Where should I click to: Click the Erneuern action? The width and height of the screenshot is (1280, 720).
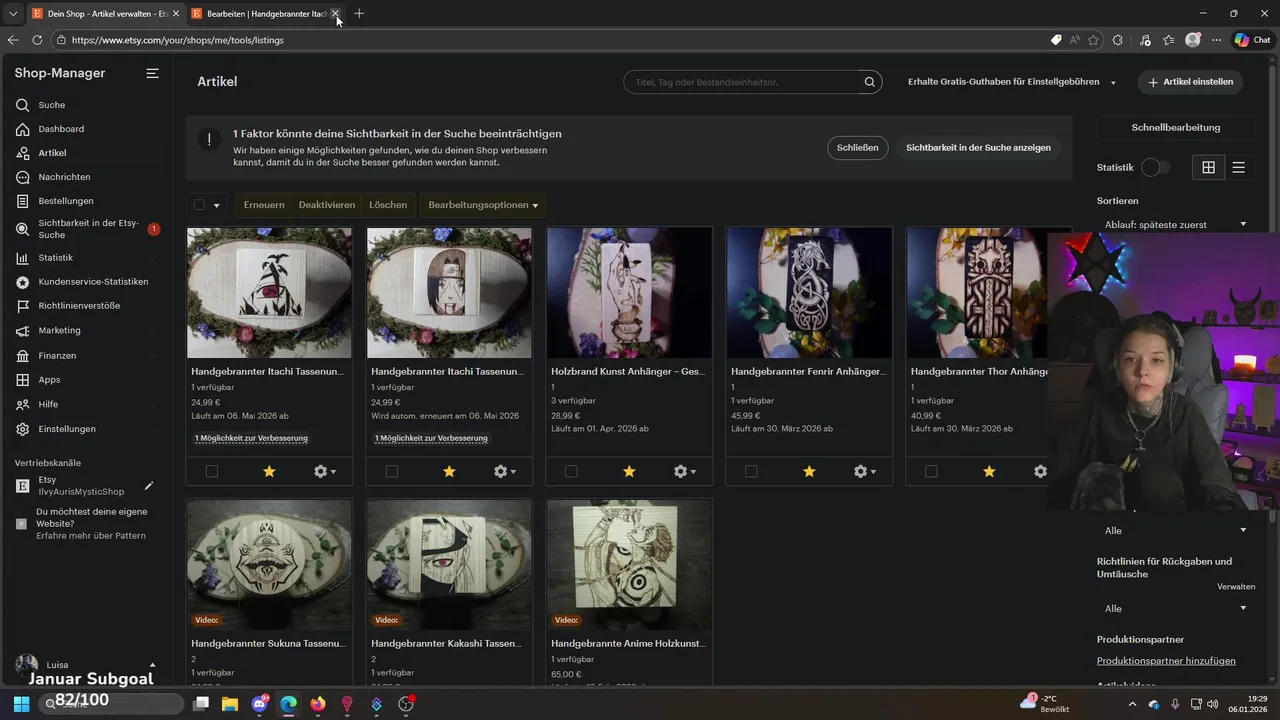point(264,205)
